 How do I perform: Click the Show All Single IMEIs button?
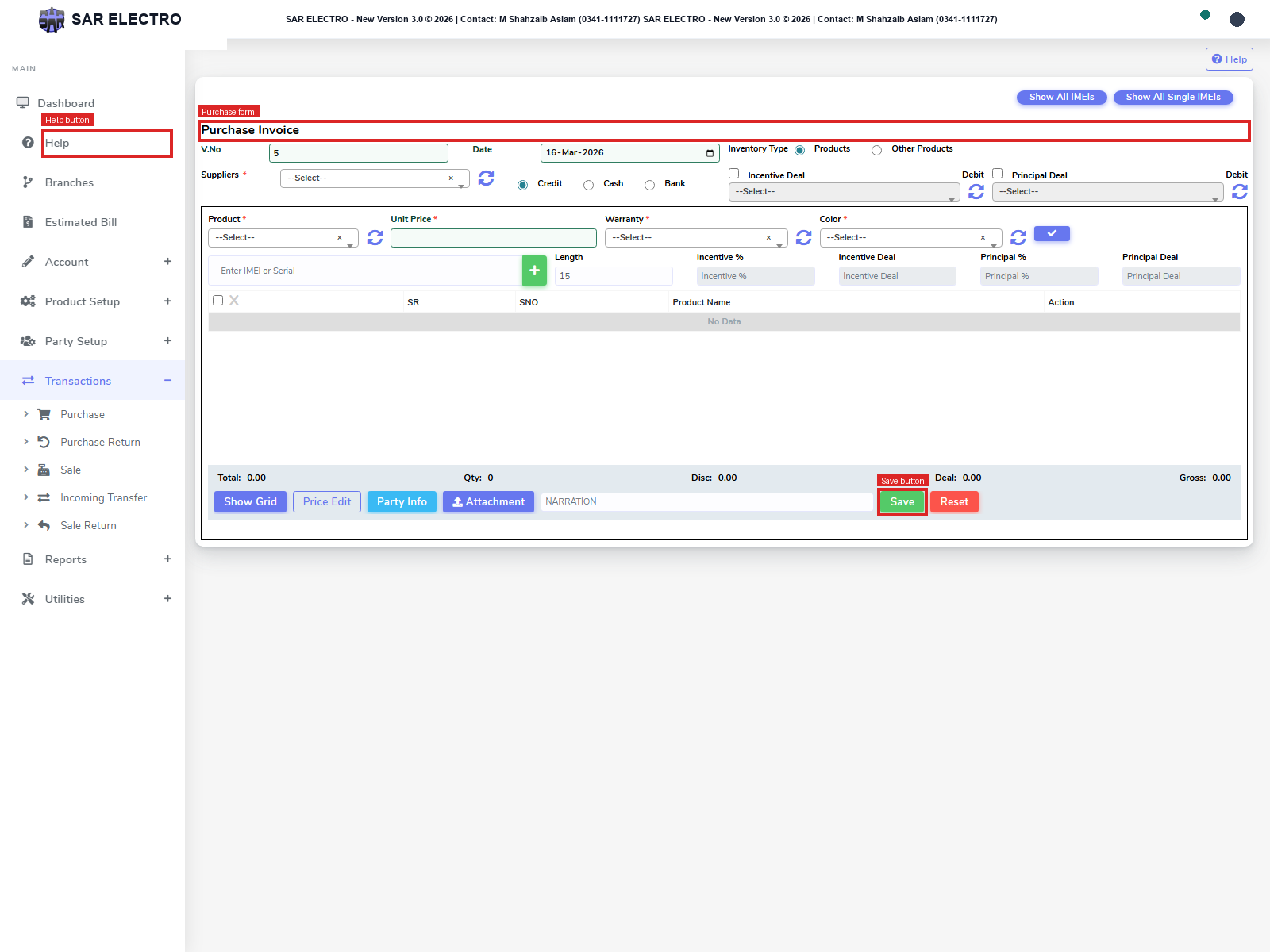1173,97
